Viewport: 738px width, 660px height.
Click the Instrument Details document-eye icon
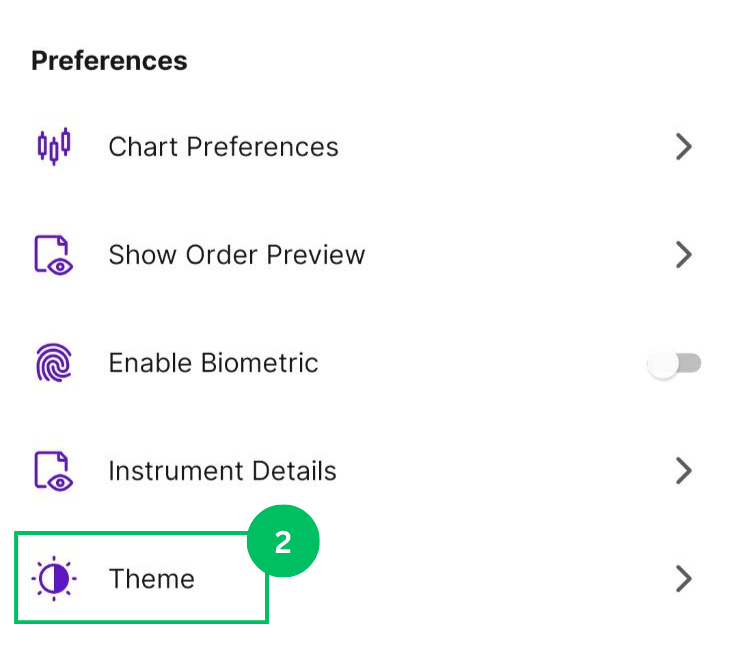(x=54, y=471)
